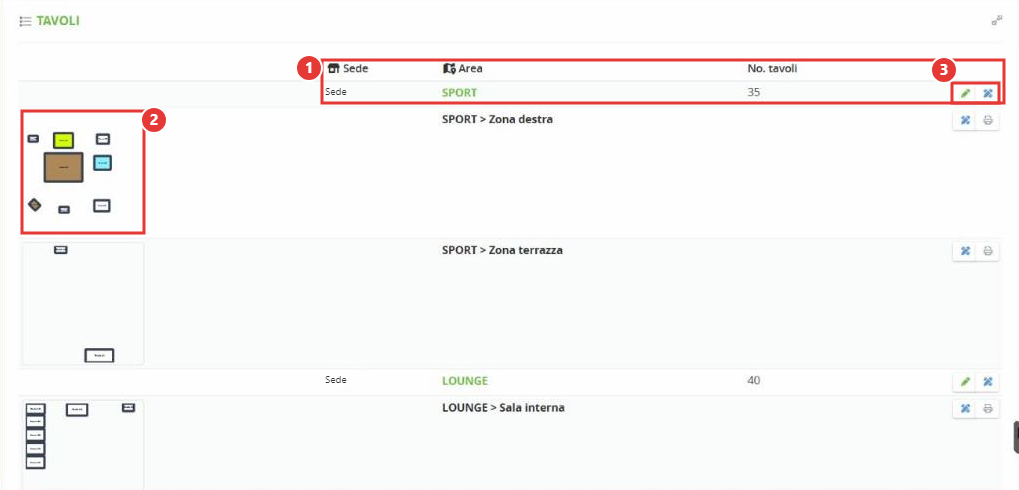1019x490 pixels.
Task: Click table count 40 in LOUNGE row
Action: pyautogui.click(x=754, y=380)
